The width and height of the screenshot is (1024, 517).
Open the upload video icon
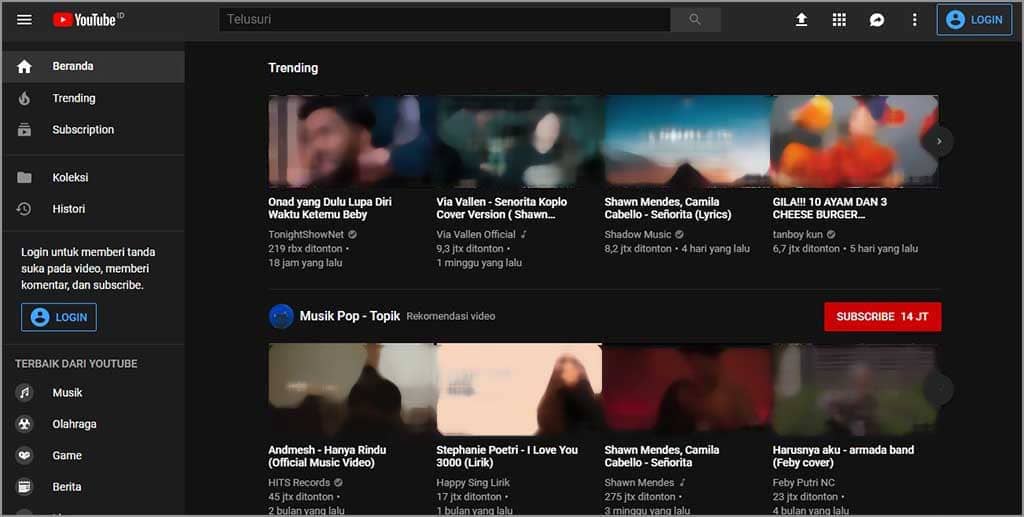[801, 20]
